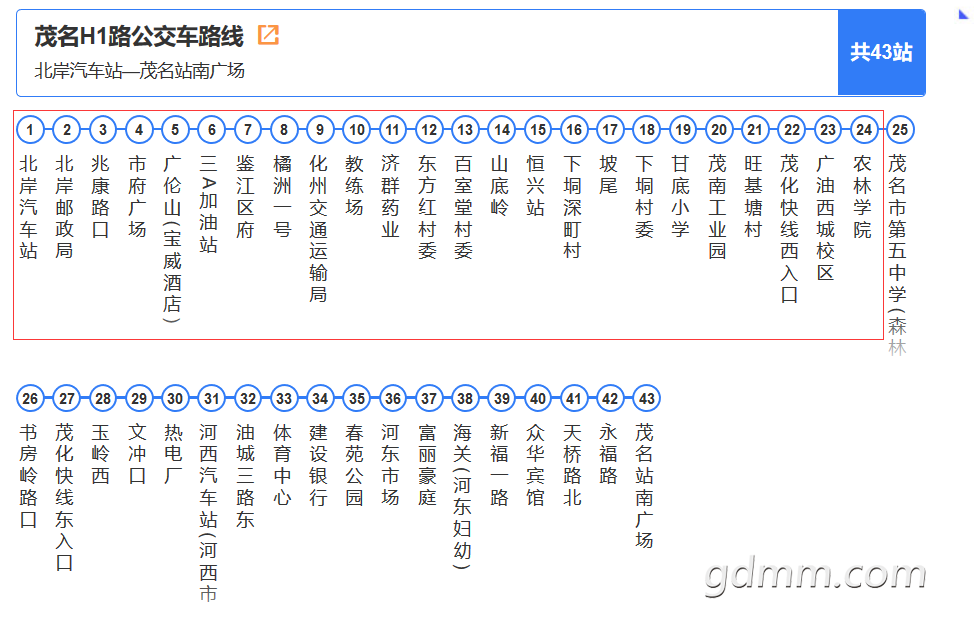Select stop circle number 2

pyautogui.click(x=66, y=130)
